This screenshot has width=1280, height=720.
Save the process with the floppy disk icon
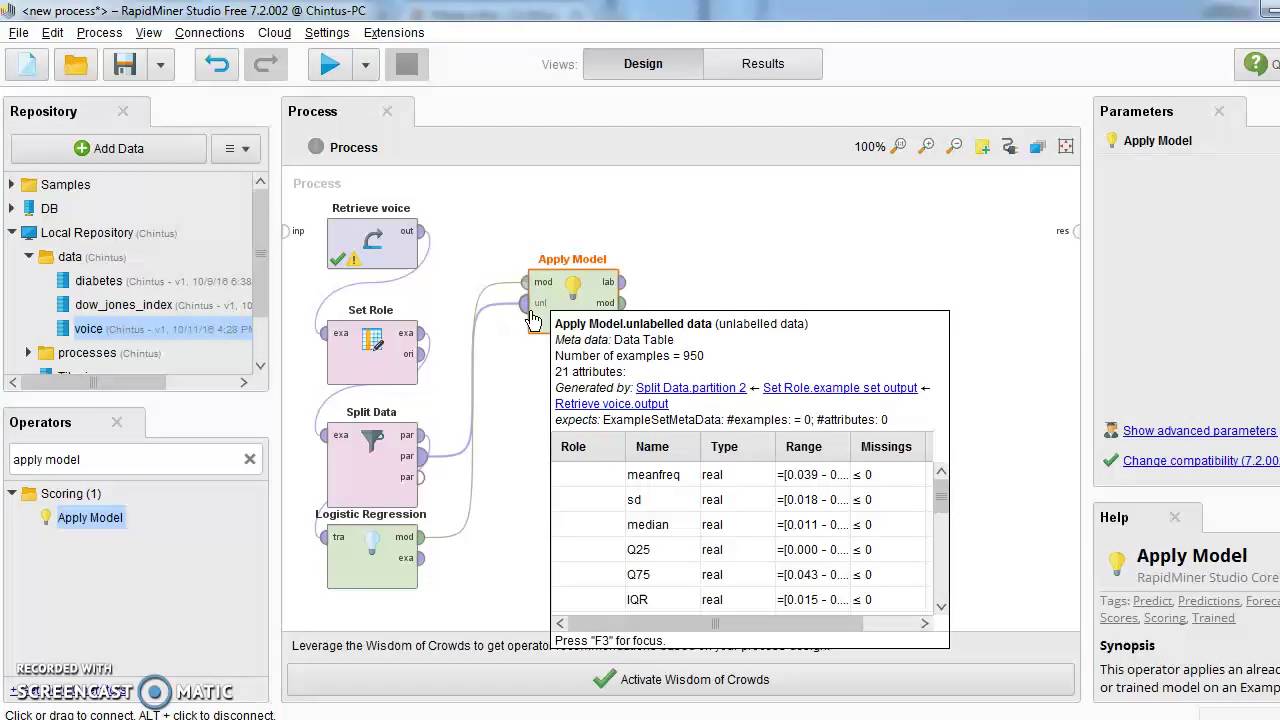[125, 65]
